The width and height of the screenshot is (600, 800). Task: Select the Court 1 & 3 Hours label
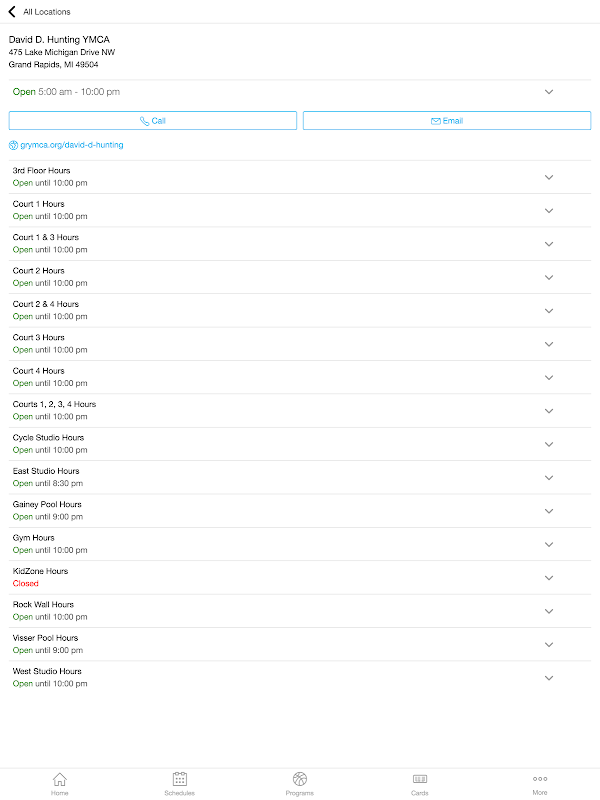tap(46, 237)
